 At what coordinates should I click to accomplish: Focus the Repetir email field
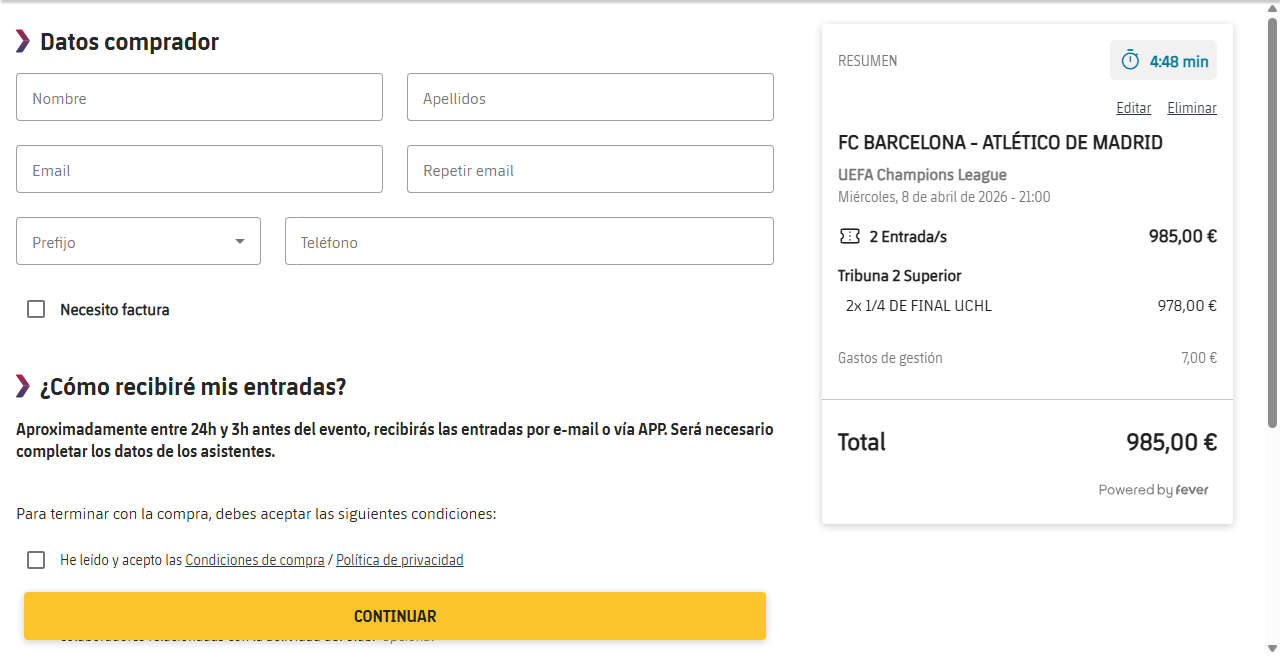pyautogui.click(x=590, y=169)
